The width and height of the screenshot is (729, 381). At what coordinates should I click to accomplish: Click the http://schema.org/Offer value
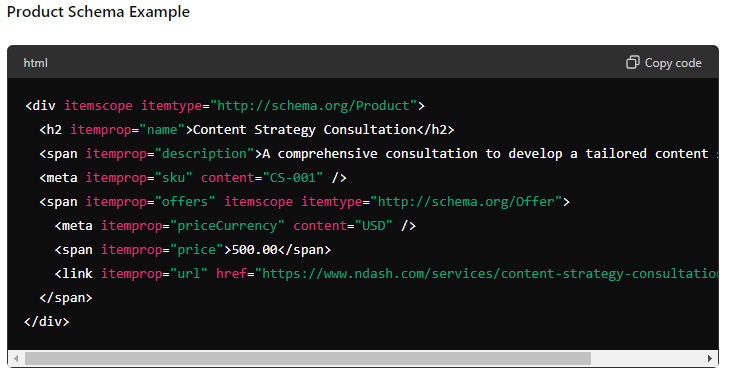click(466, 202)
